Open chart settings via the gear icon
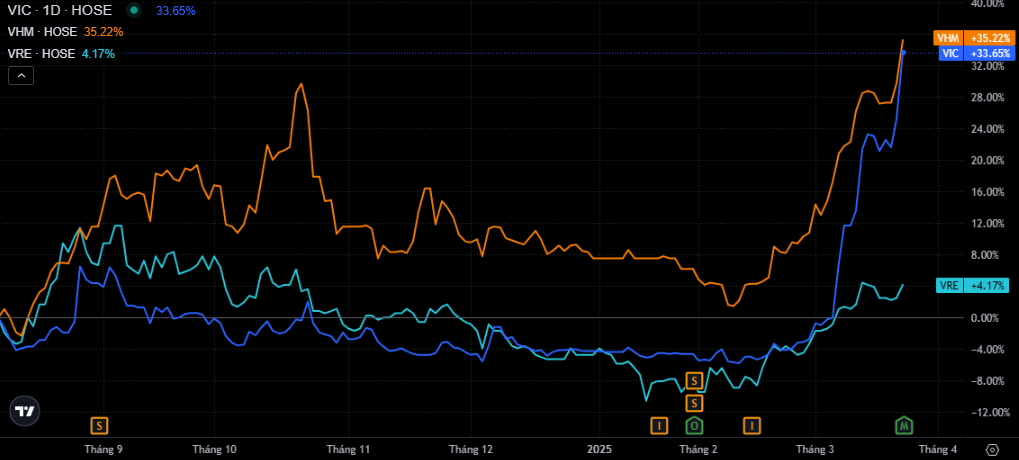 992,450
